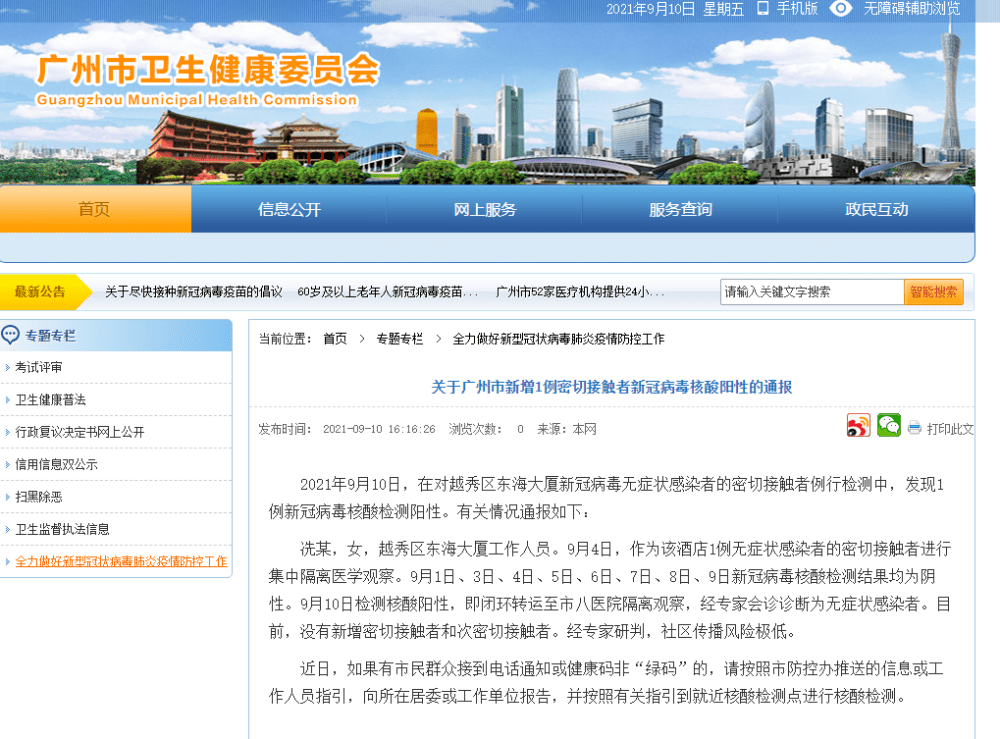Click the printer icon beside 打印此文
This screenshot has height=739, width=1000.
(x=913, y=426)
